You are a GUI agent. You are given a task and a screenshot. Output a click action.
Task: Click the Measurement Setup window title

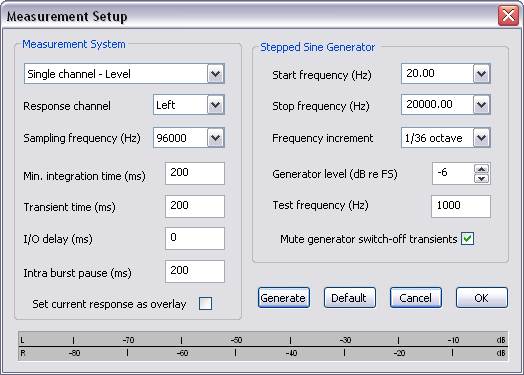point(67,16)
